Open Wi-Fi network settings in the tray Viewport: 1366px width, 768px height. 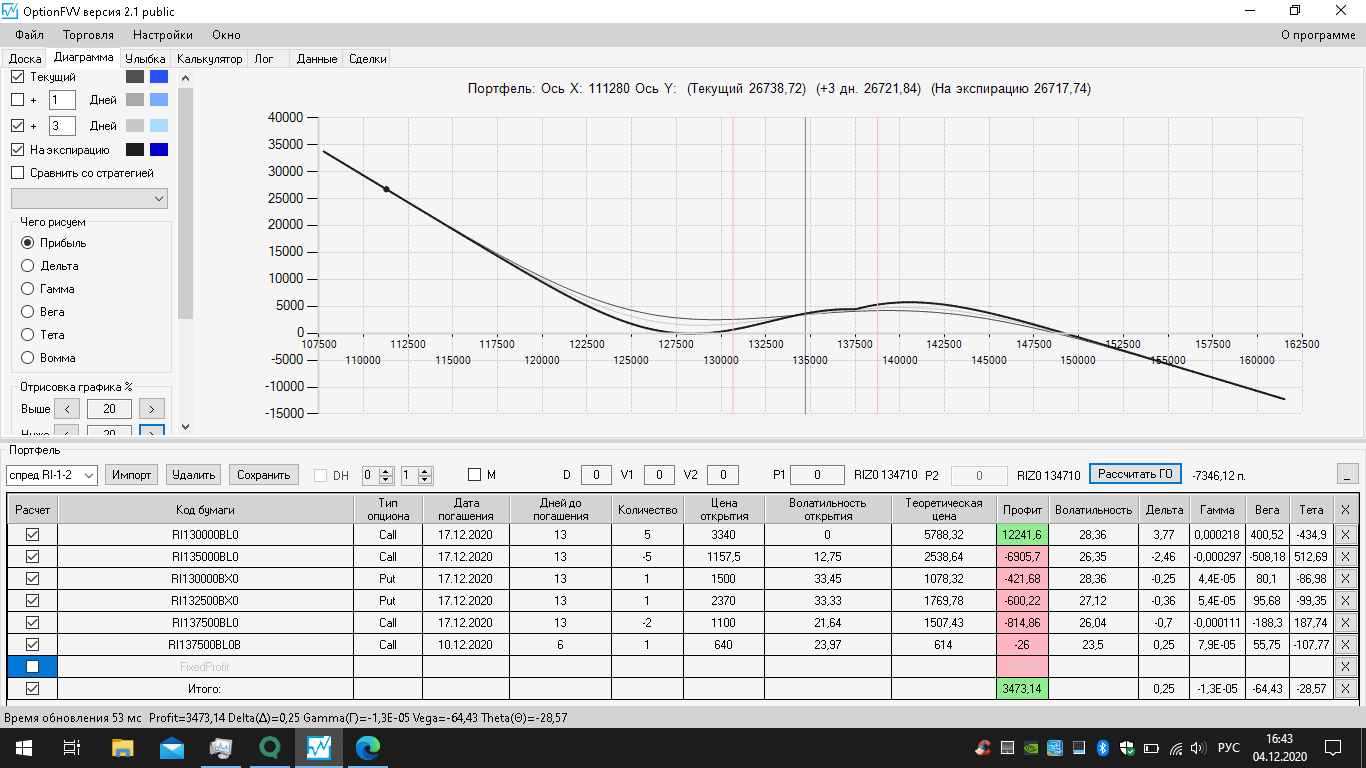click(x=1174, y=748)
